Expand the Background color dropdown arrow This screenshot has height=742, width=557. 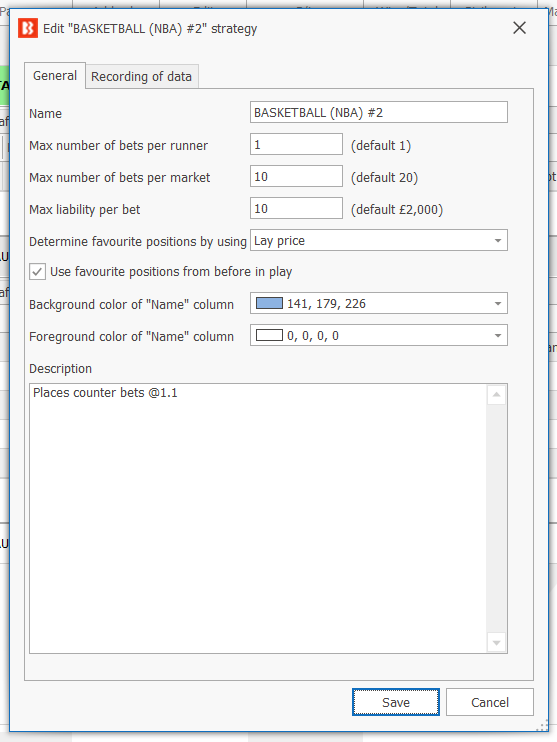[x=497, y=303]
